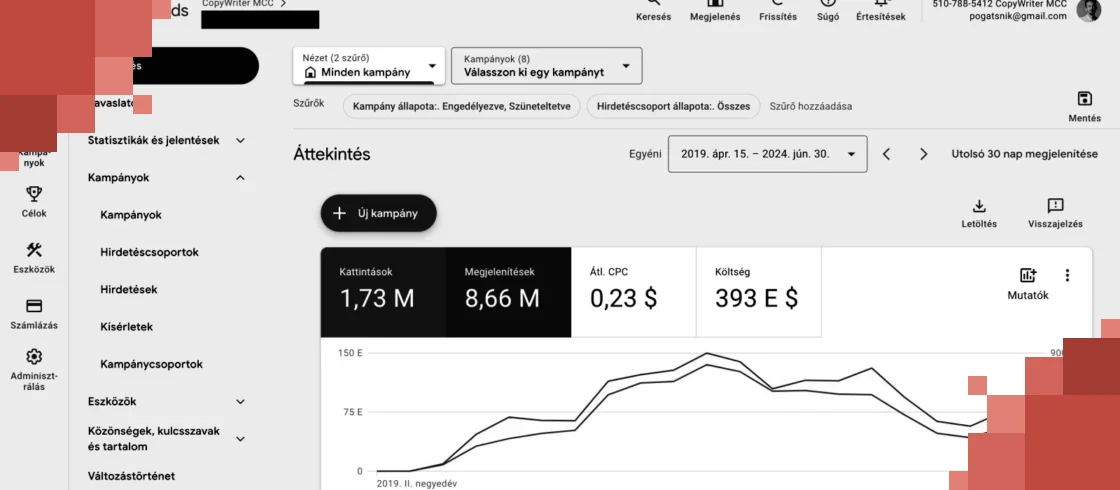Select the Költség metric card
Image resolution: width=1120 pixels, height=490 pixels.
[x=759, y=292]
